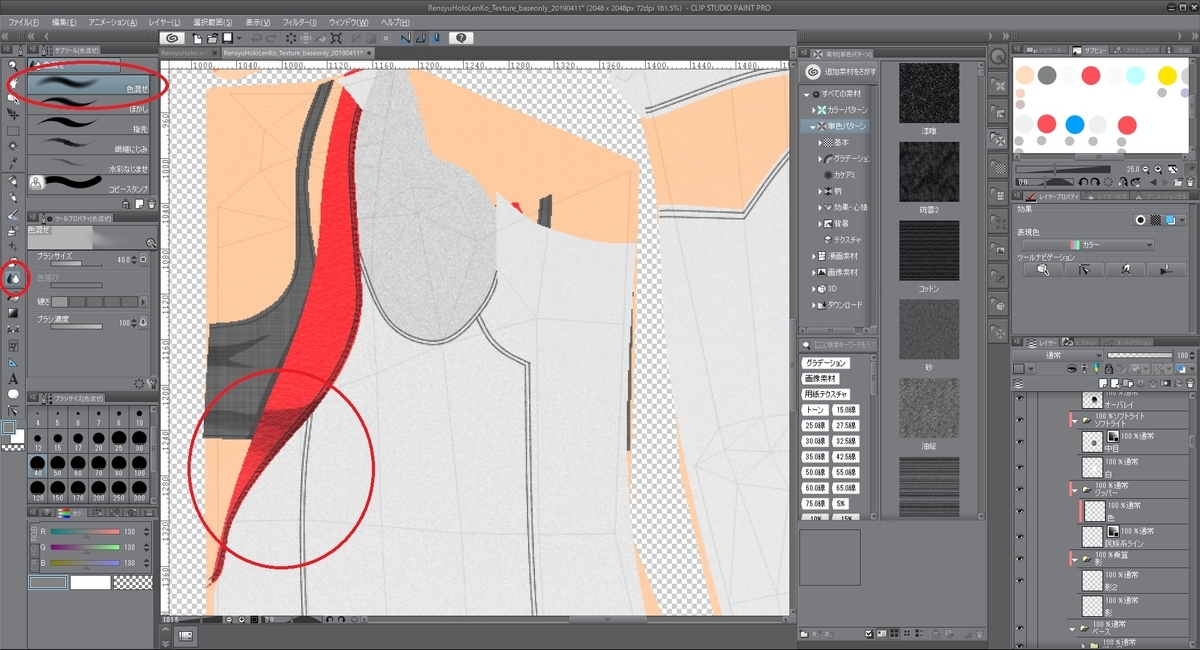Click the Clip Studio spiral icon in command bar
Screen dimensions: 1200x650
click(x=173, y=38)
